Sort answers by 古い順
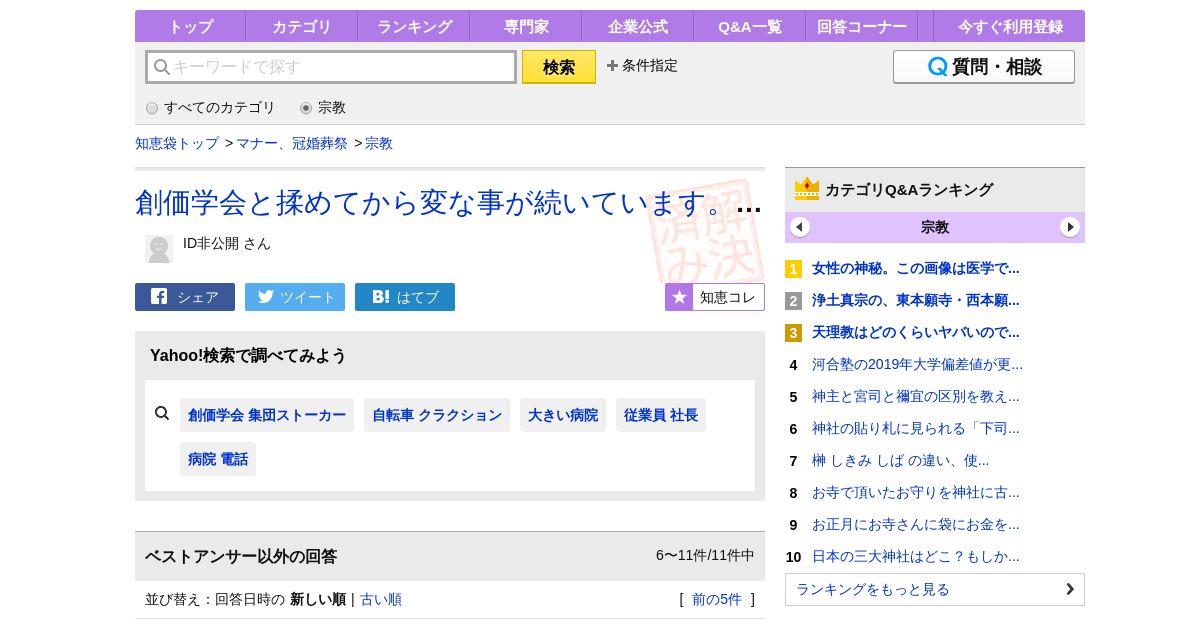The height and width of the screenshot is (630, 1200). pos(381,599)
